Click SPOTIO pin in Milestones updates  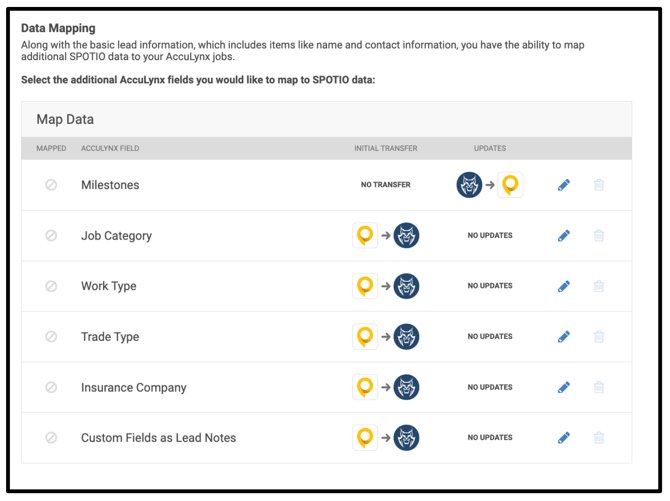pos(510,185)
